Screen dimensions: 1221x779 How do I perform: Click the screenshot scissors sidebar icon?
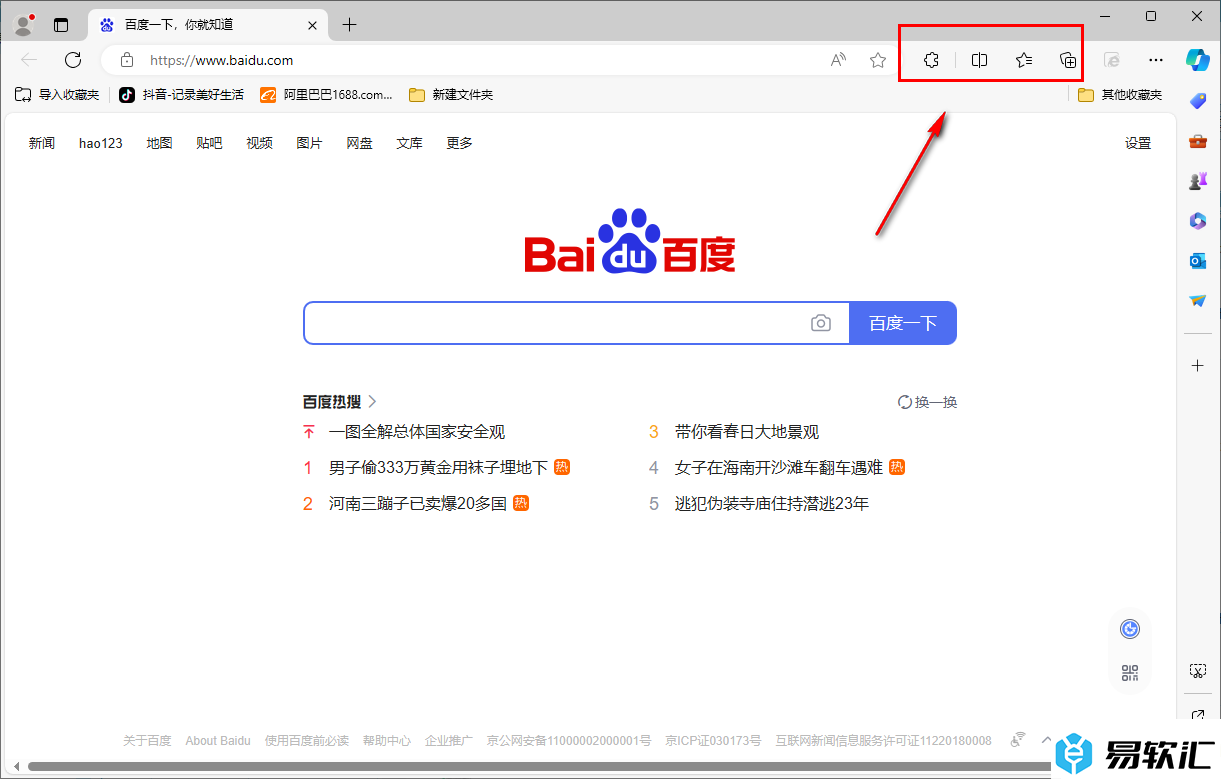click(1197, 670)
